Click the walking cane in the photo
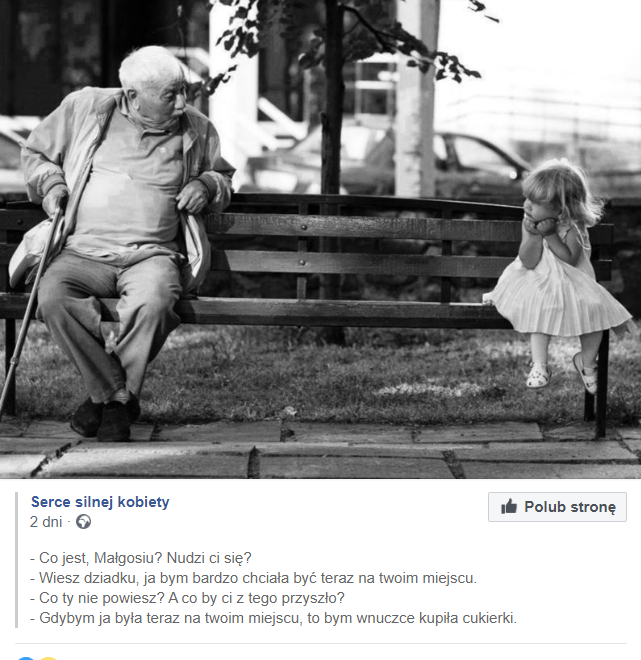The width and height of the screenshot is (641, 660). 29,311
